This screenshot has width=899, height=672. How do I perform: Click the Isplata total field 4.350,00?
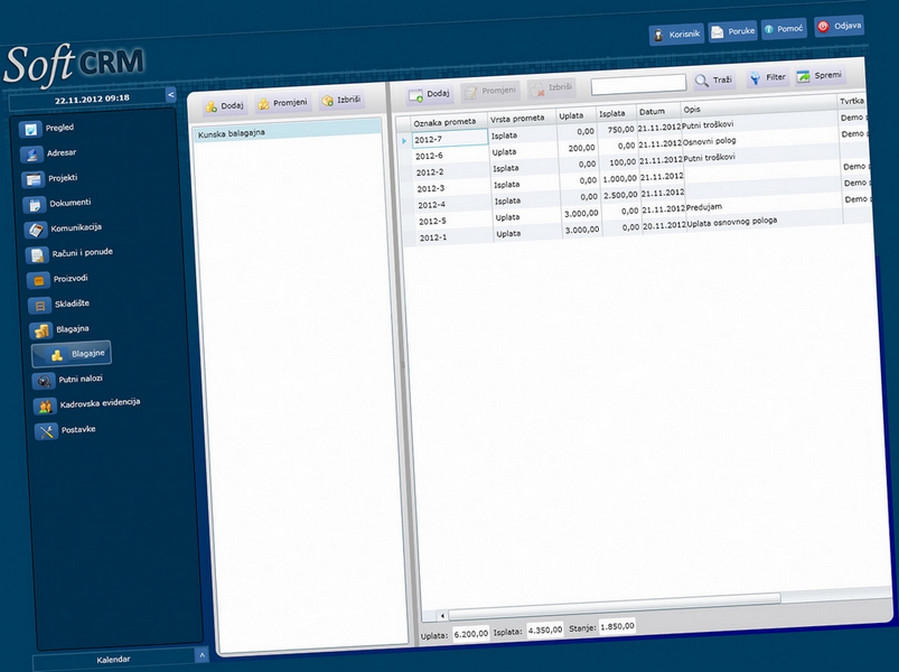[x=545, y=630]
